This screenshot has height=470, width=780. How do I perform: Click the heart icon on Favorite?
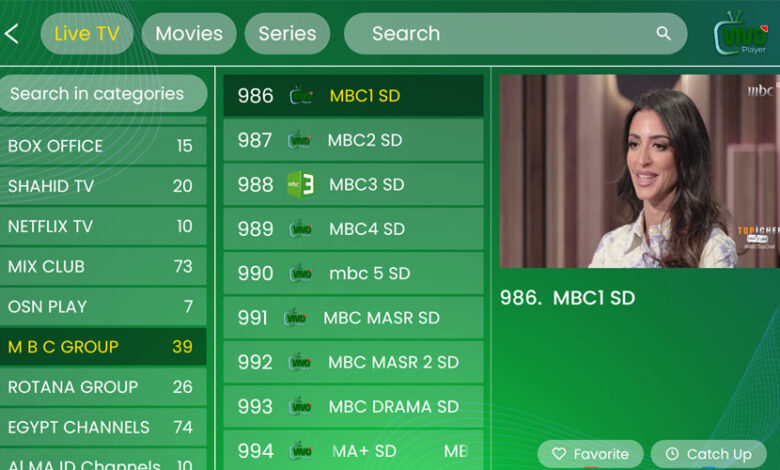click(559, 454)
